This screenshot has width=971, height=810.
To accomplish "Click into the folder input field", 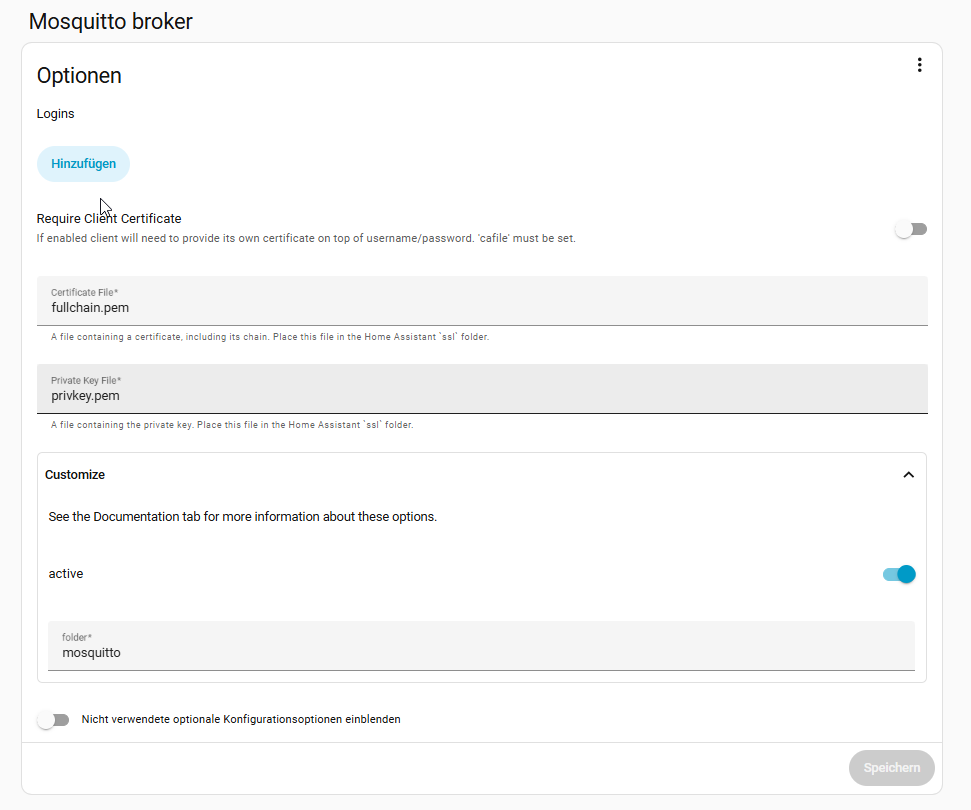I will pyautogui.click(x=481, y=652).
